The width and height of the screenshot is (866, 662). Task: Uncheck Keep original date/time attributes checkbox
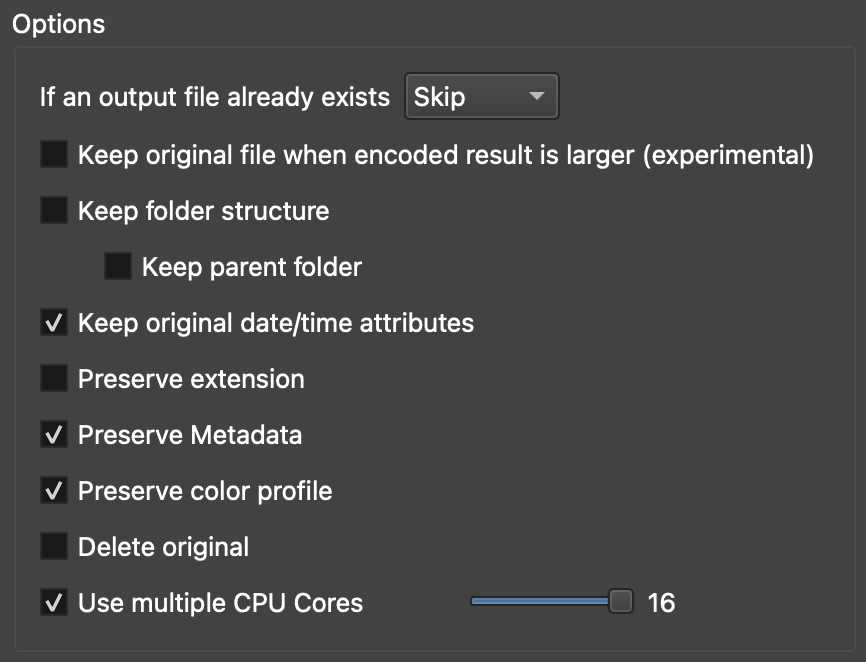54,323
